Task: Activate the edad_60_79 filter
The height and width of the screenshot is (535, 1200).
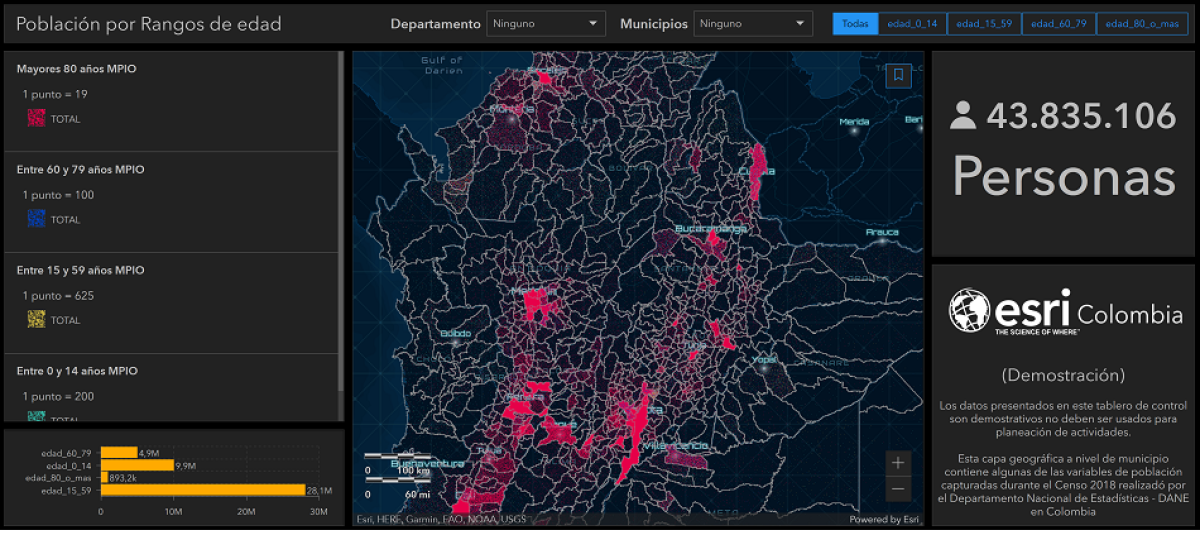Action: tap(1059, 24)
